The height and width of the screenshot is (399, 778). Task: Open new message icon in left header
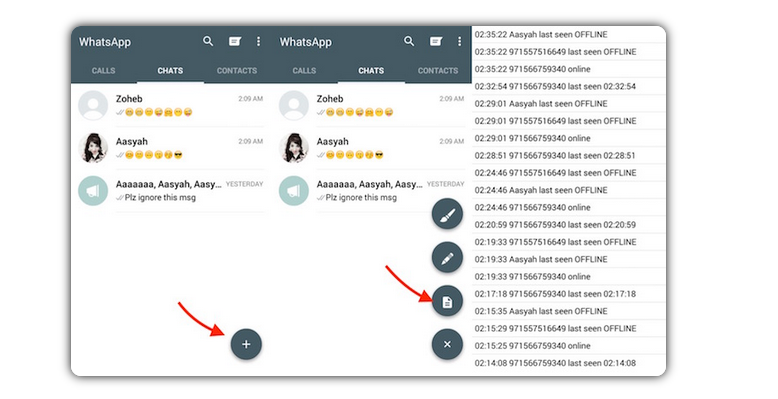(x=235, y=41)
